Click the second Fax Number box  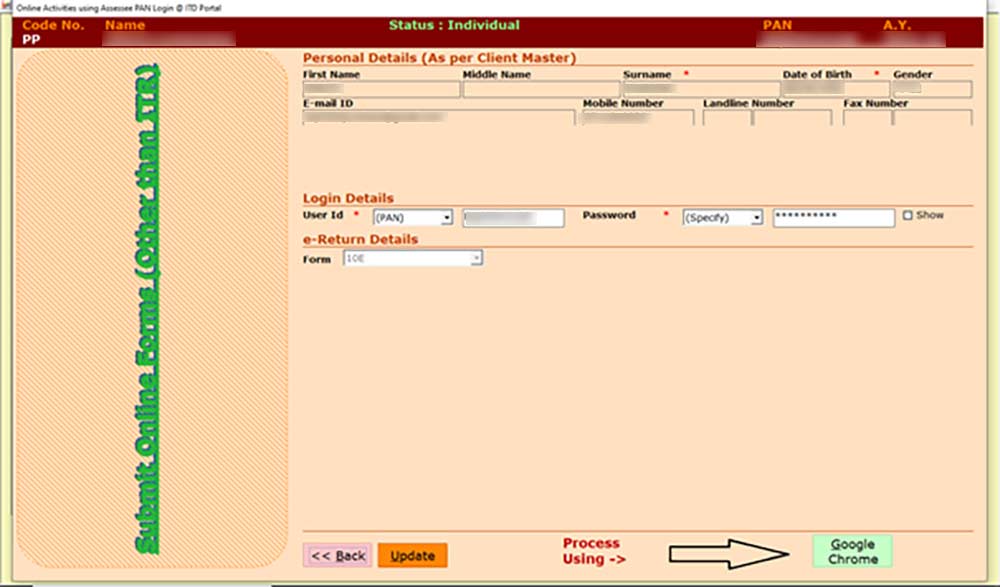[932, 118]
